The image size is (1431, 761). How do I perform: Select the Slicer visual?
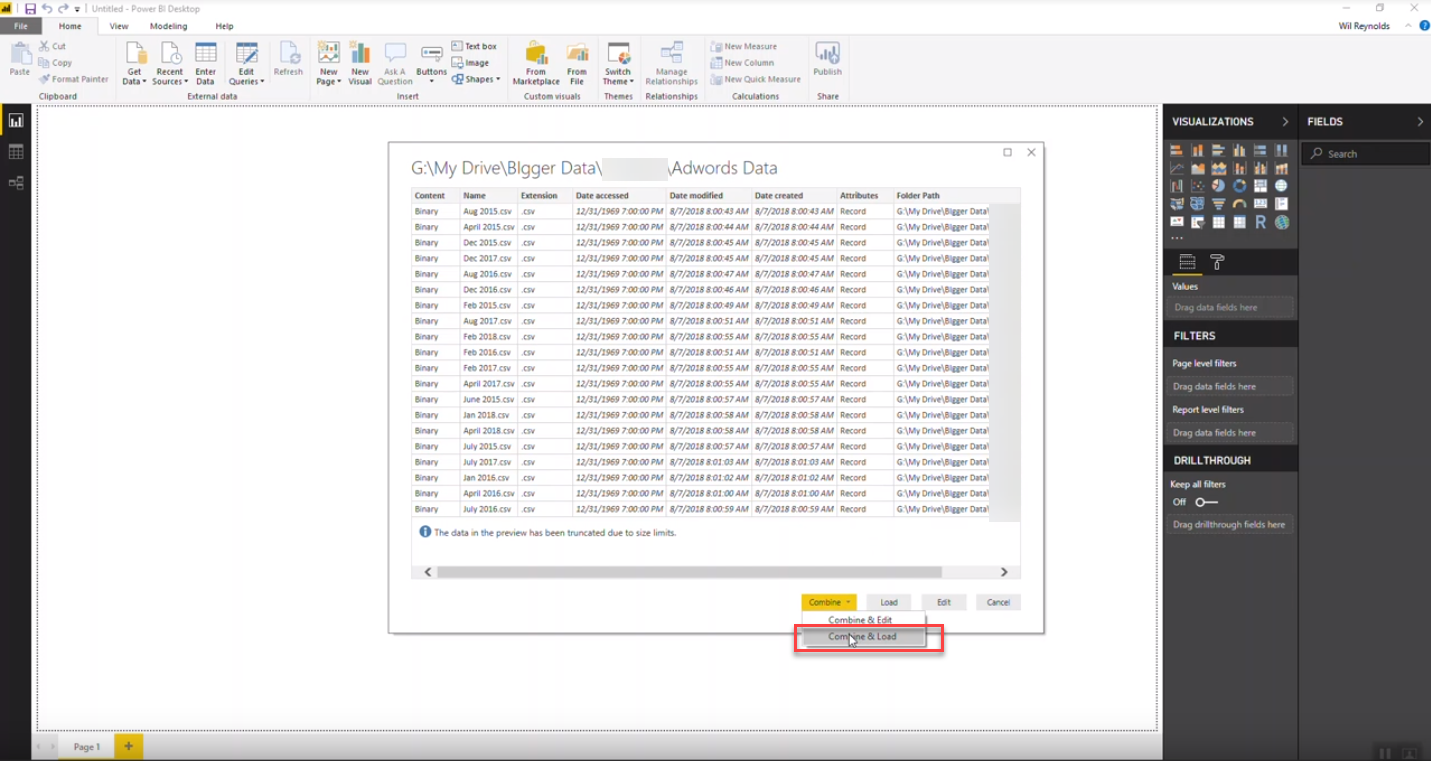pos(1198,222)
